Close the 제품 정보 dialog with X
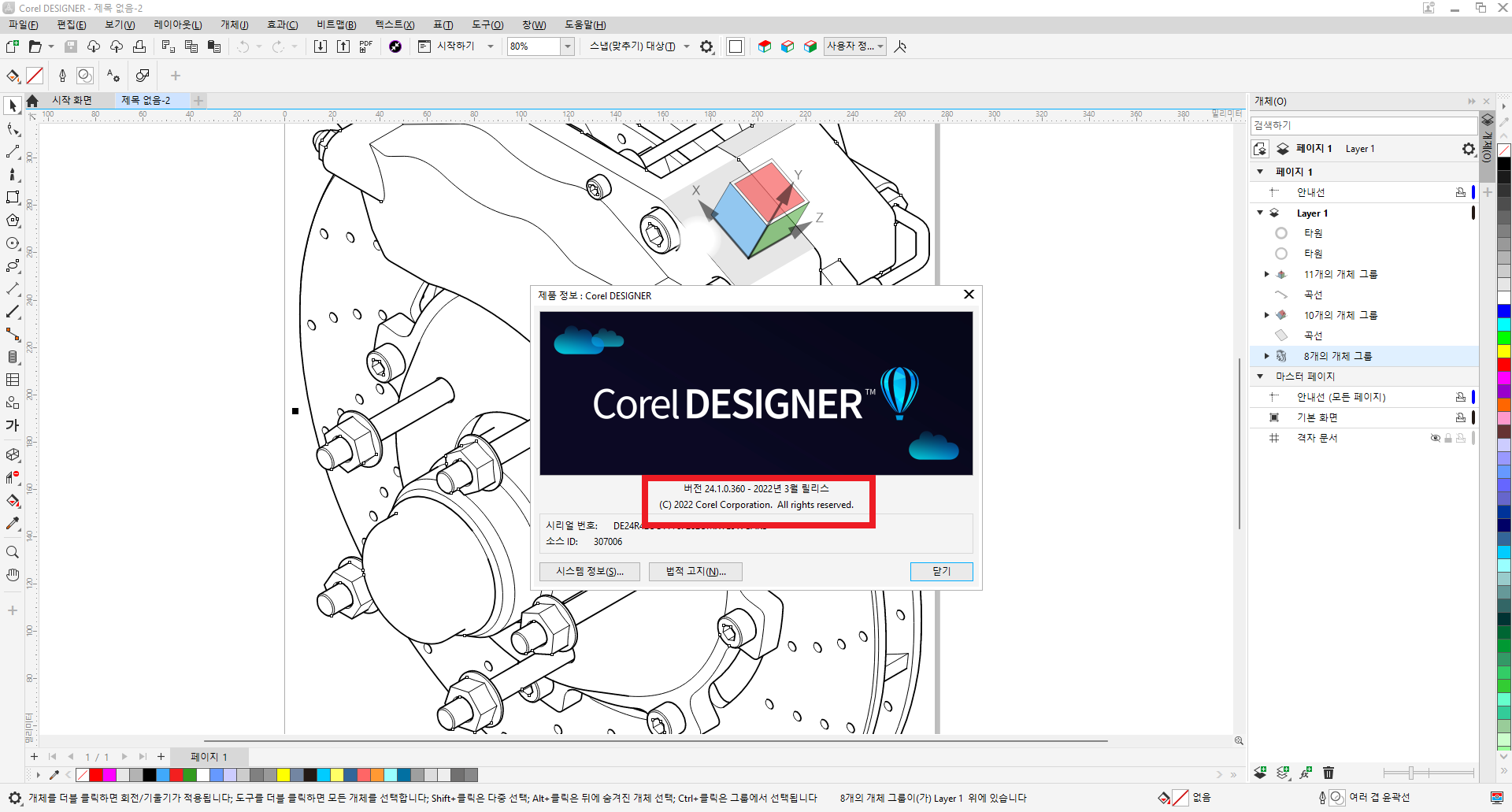Image resolution: width=1512 pixels, height=812 pixels. tap(969, 295)
